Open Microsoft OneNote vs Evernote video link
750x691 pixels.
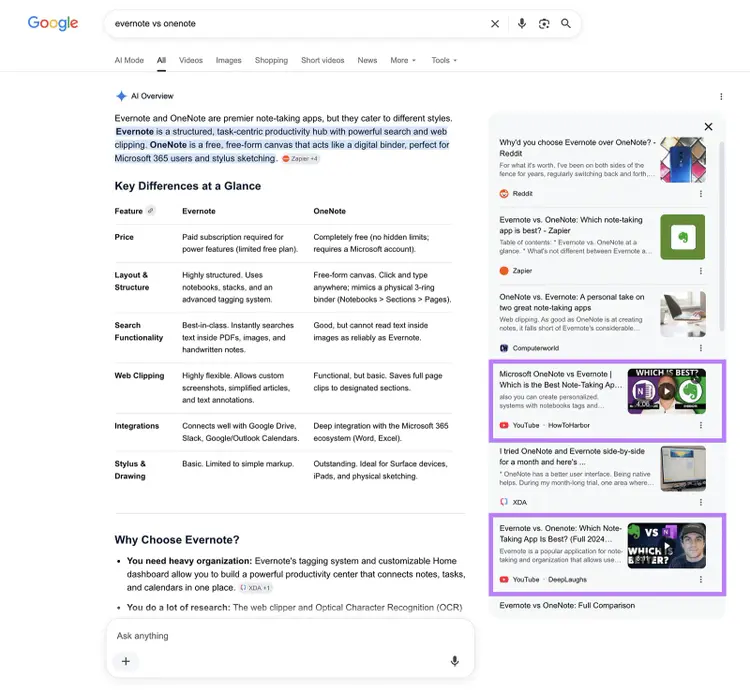click(561, 379)
